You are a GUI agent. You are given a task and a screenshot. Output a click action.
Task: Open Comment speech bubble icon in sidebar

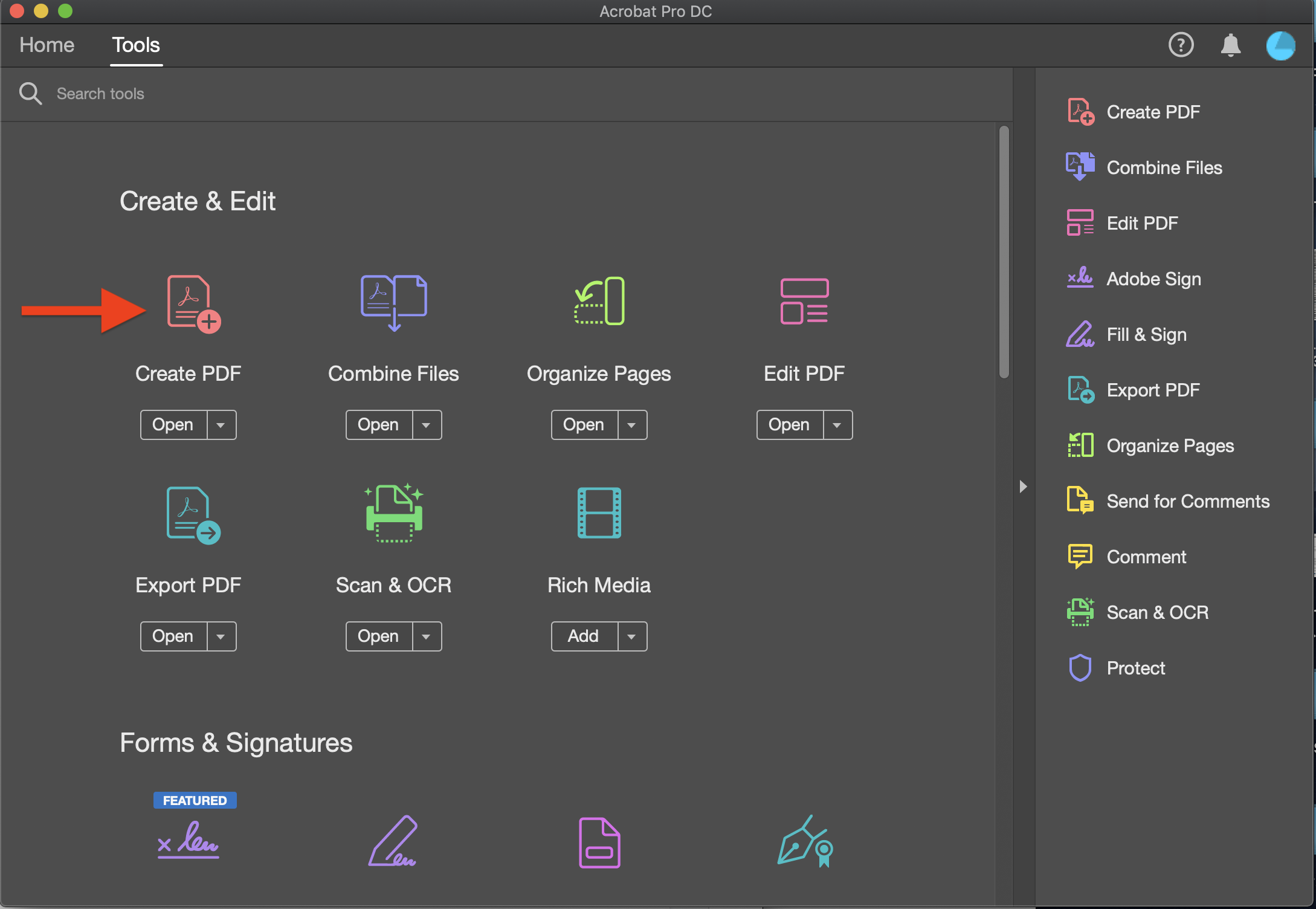click(1080, 556)
